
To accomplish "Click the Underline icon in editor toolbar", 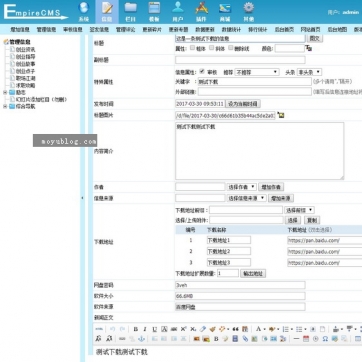I will click(155, 329).
